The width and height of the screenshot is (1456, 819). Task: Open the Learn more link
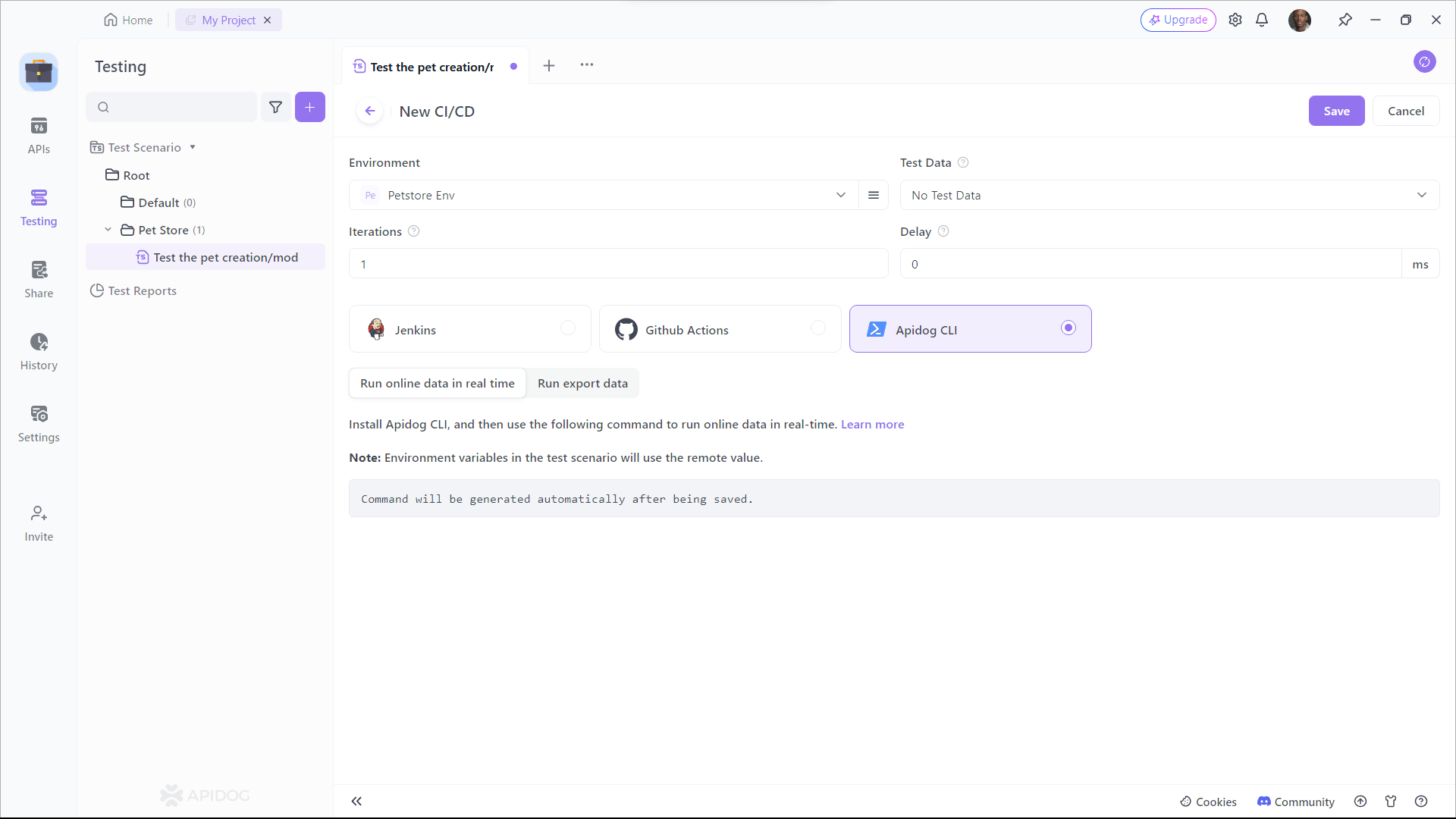tap(872, 424)
